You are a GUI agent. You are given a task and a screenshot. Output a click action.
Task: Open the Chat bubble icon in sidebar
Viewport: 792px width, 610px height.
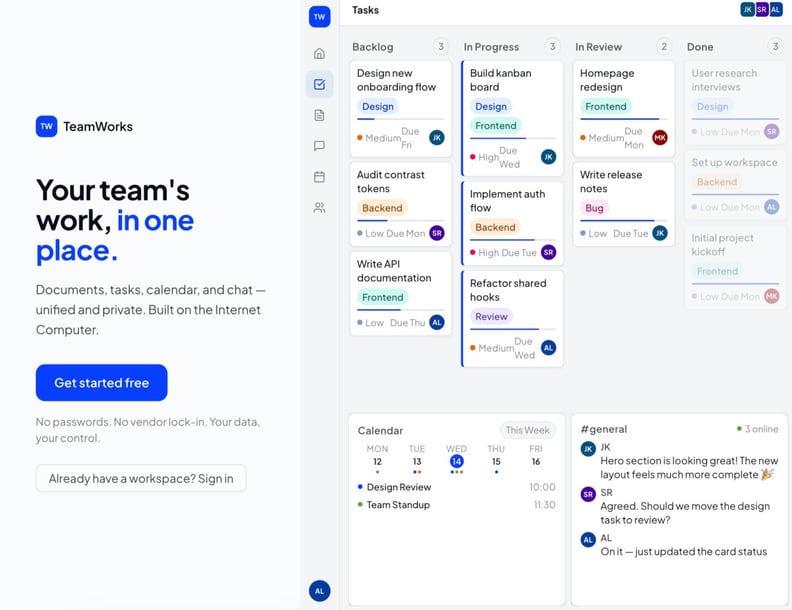tap(319, 146)
